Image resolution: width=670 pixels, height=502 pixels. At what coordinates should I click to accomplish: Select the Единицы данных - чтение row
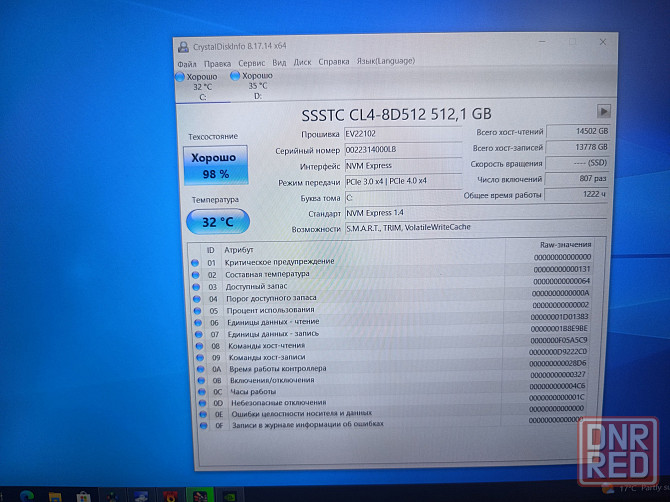coord(392,320)
